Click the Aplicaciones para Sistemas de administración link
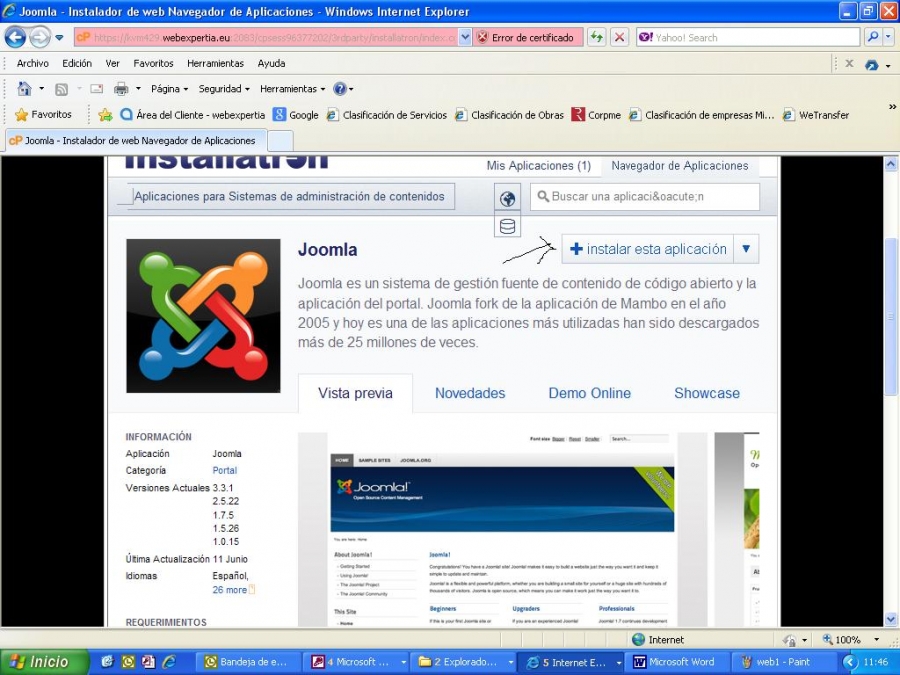The image size is (900, 675). pyautogui.click(x=289, y=196)
